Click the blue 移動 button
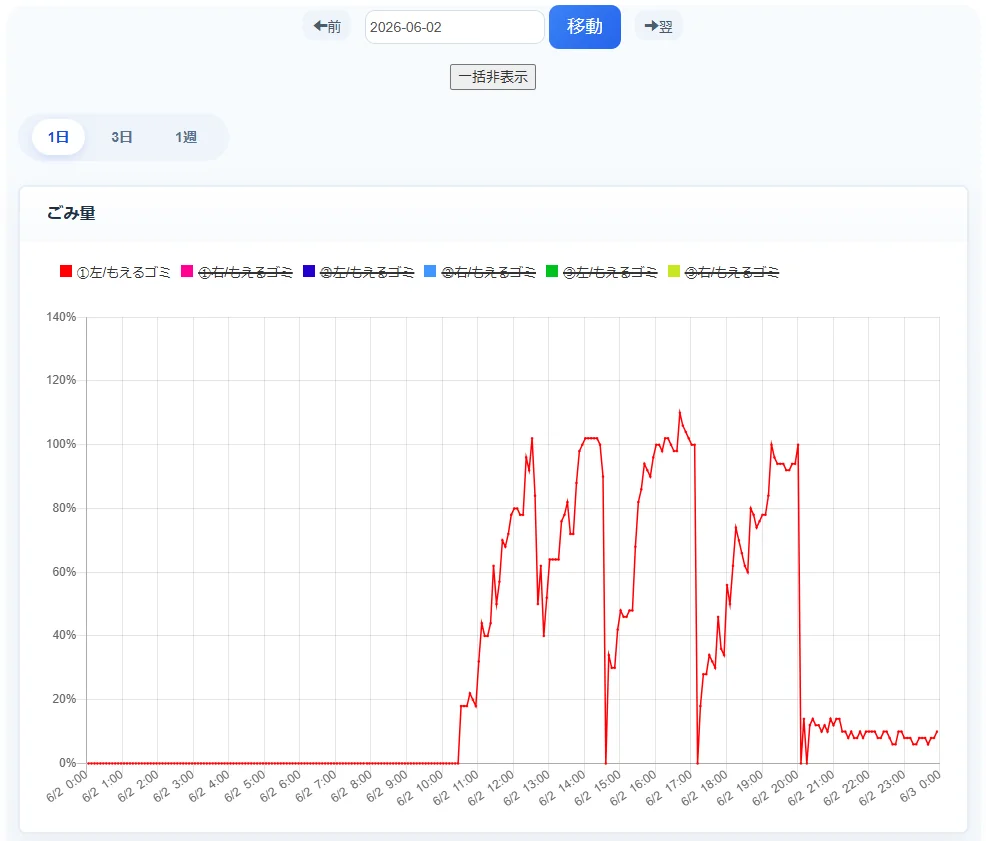The height and width of the screenshot is (841, 986). [x=584, y=26]
